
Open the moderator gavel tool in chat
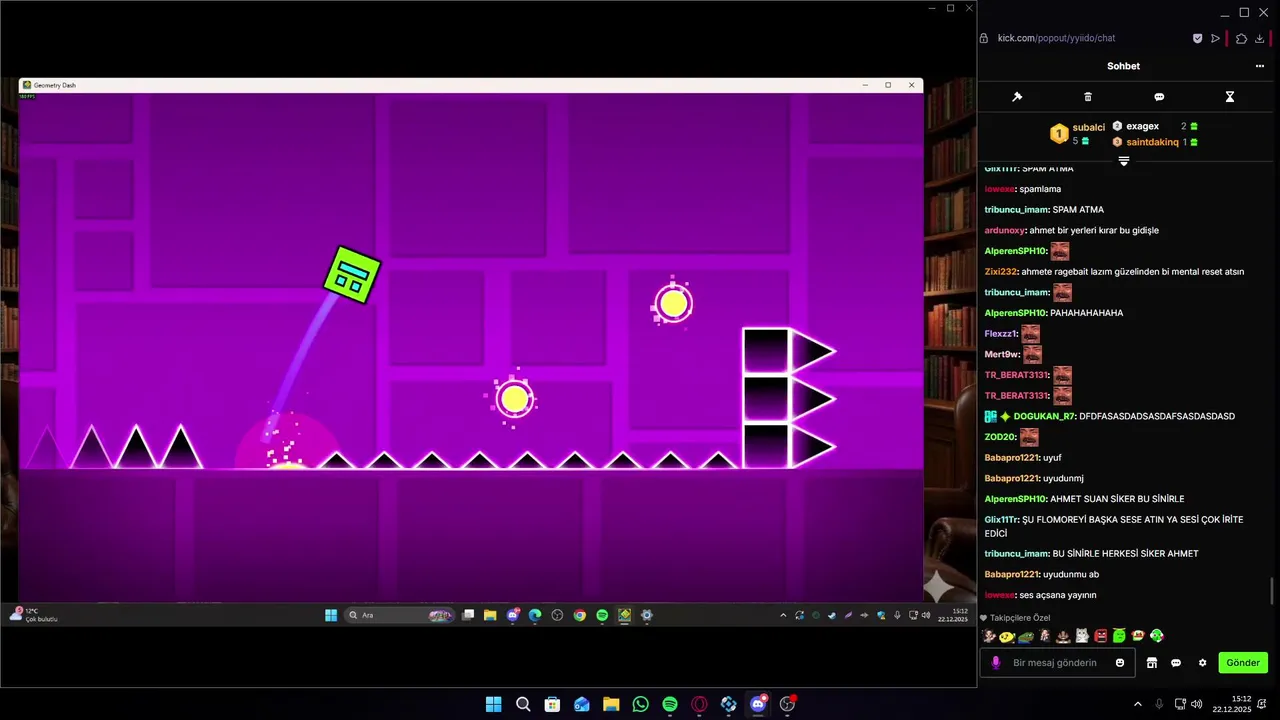tap(1017, 97)
